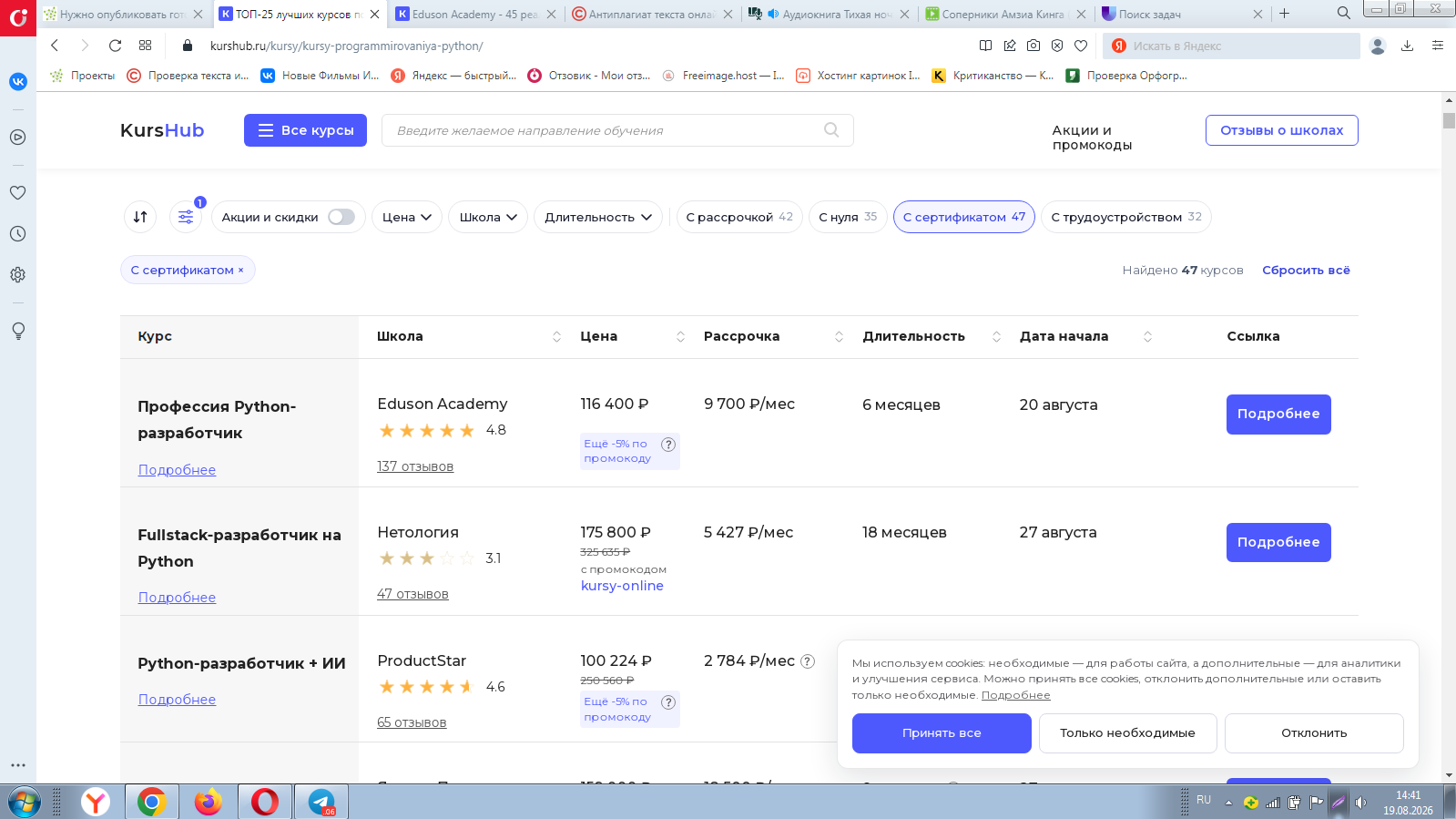Open 137 отзывов link
Image resolution: width=1456 pixels, height=819 pixels.
click(415, 466)
